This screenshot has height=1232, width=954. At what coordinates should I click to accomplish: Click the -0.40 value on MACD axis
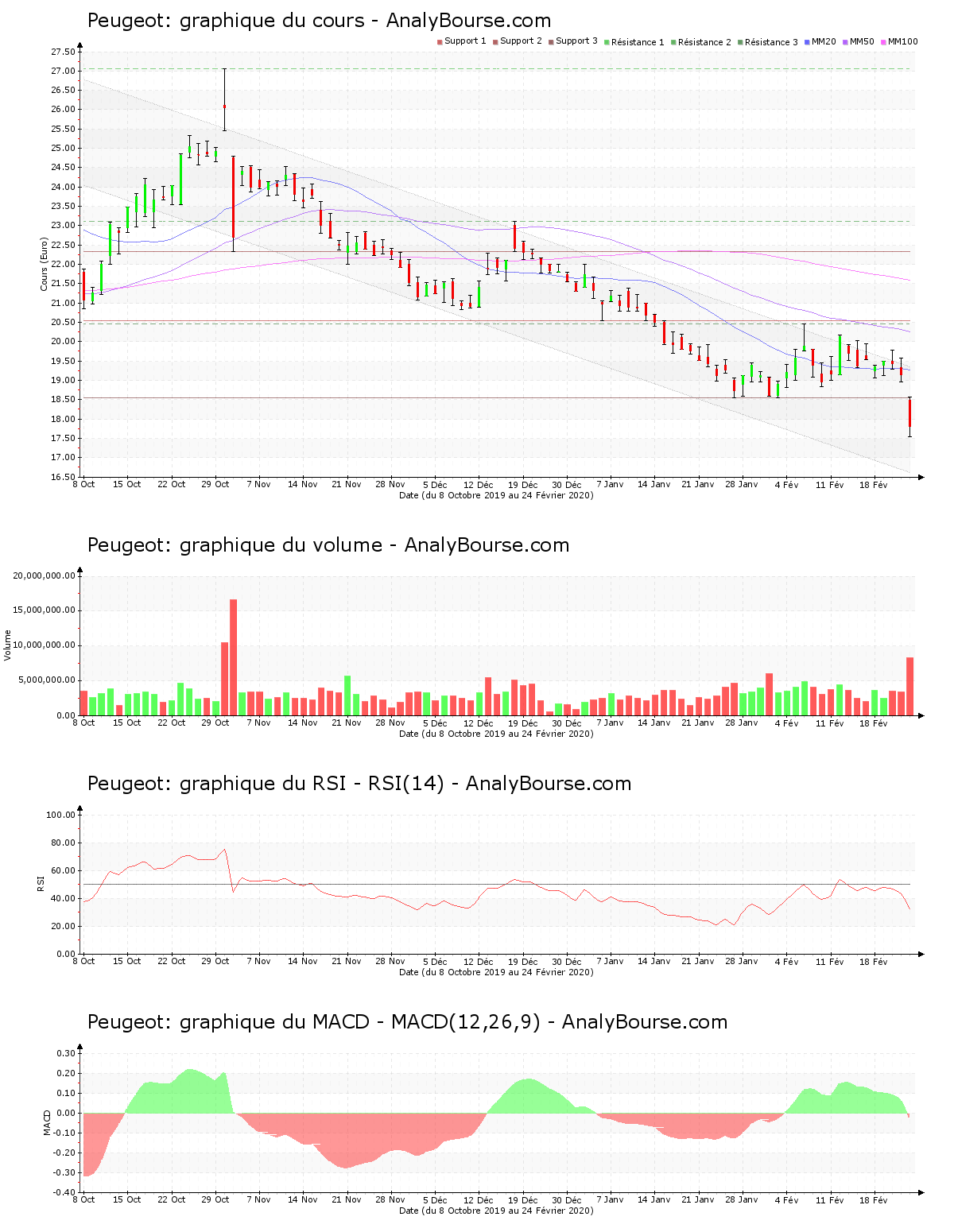click(64, 1192)
